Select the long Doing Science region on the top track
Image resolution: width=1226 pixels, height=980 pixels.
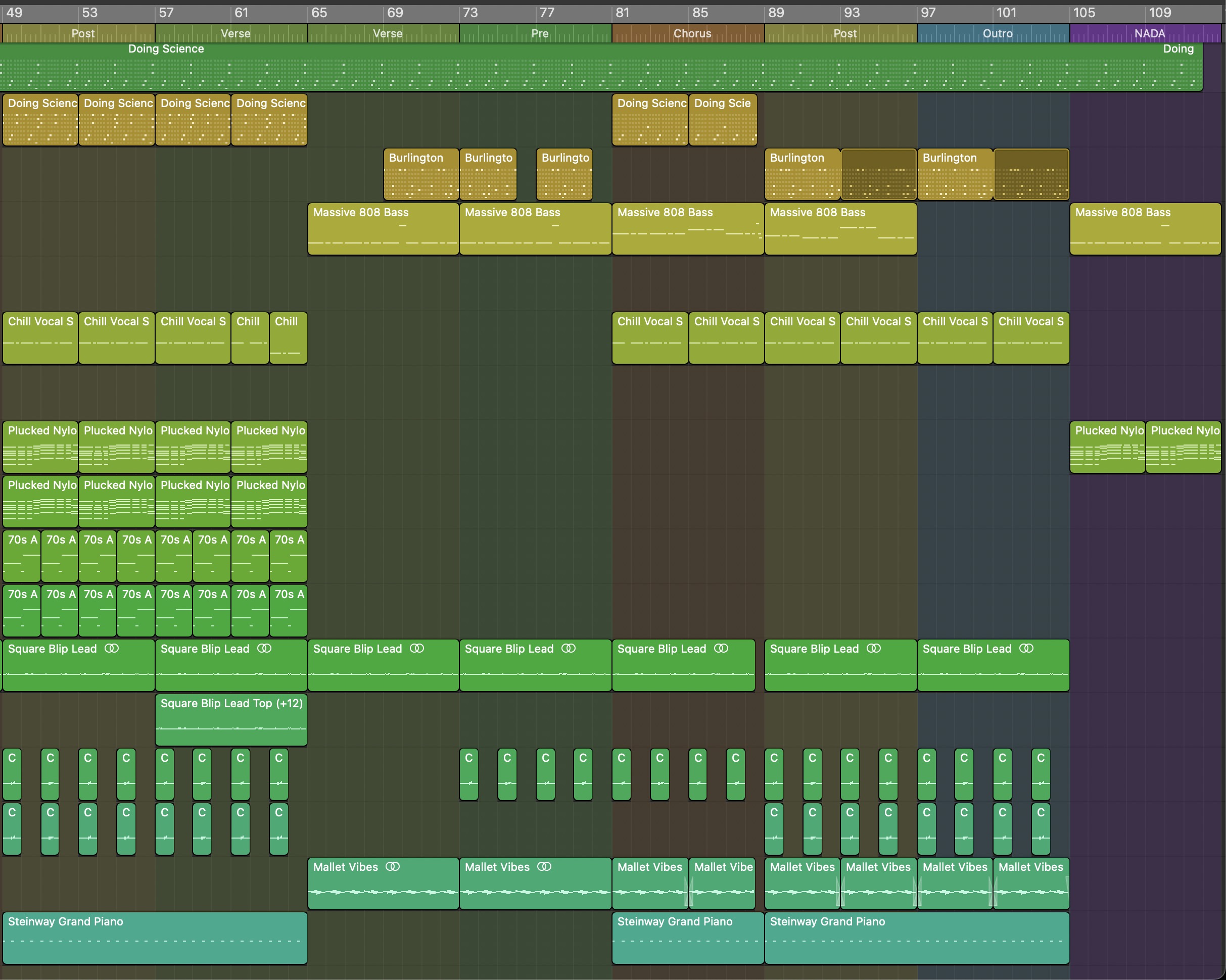coord(601,67)
